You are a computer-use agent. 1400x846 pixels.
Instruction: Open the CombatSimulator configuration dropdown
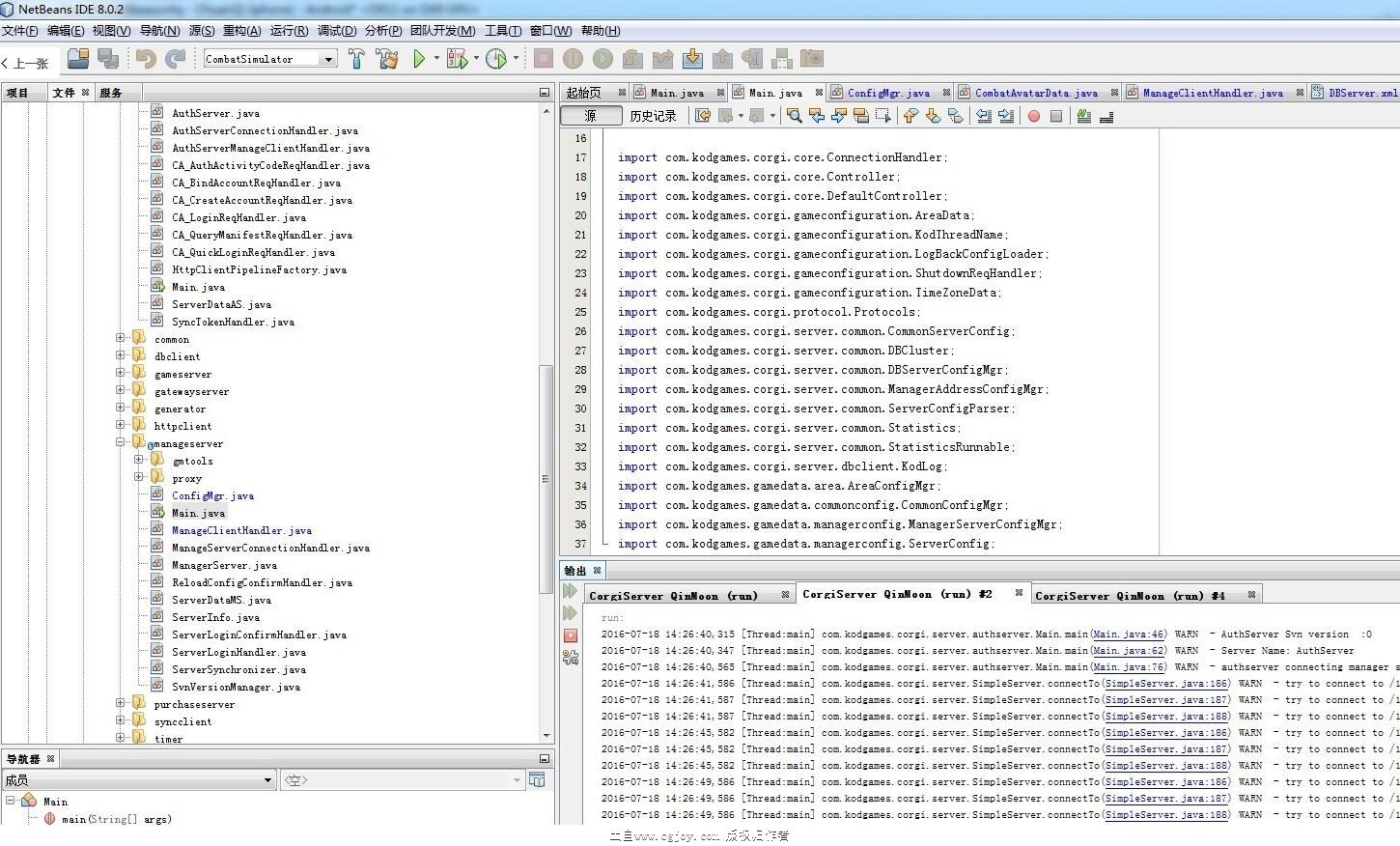click(x=328, y=59)
